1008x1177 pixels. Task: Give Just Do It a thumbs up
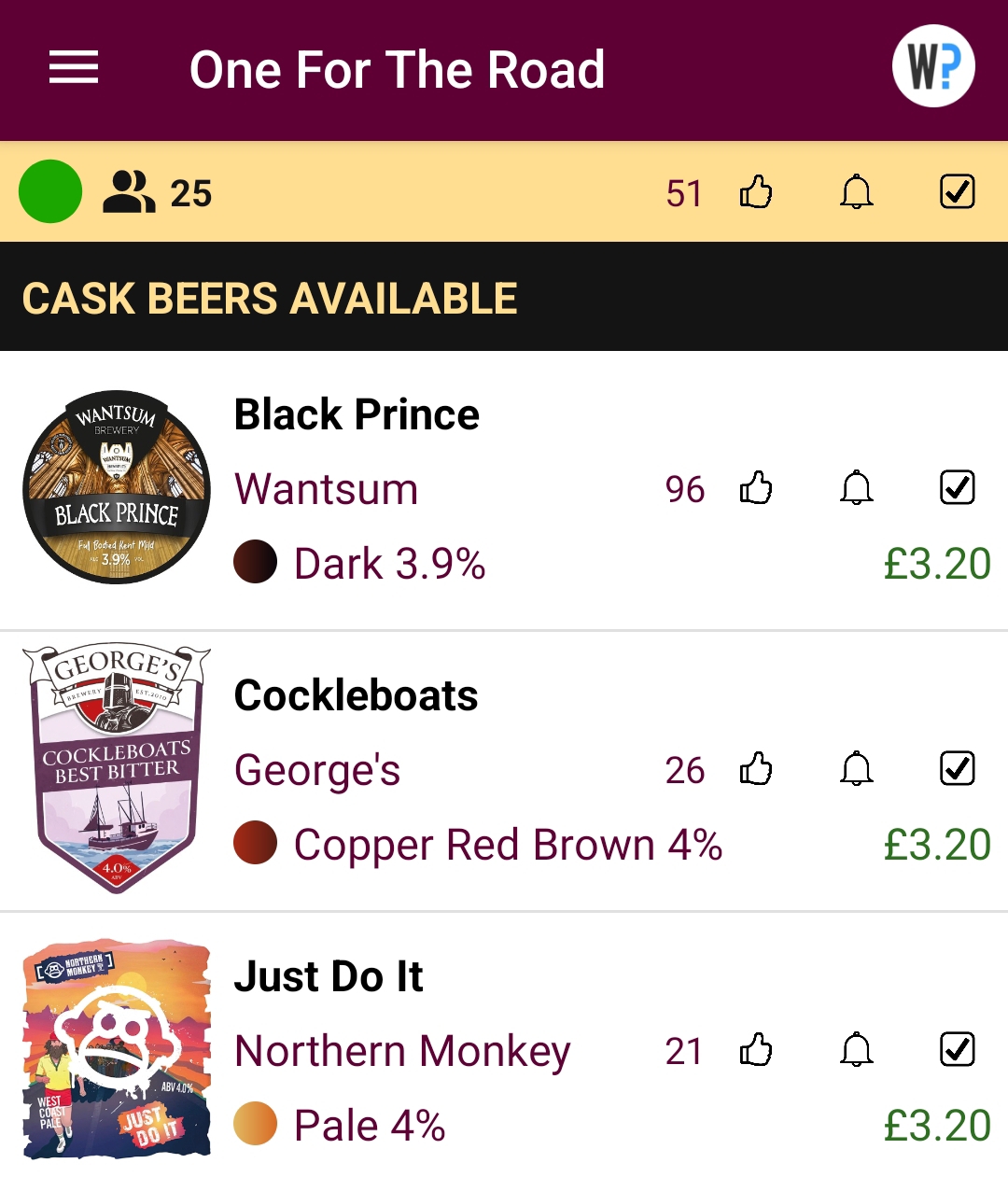tap(756, 1050)
